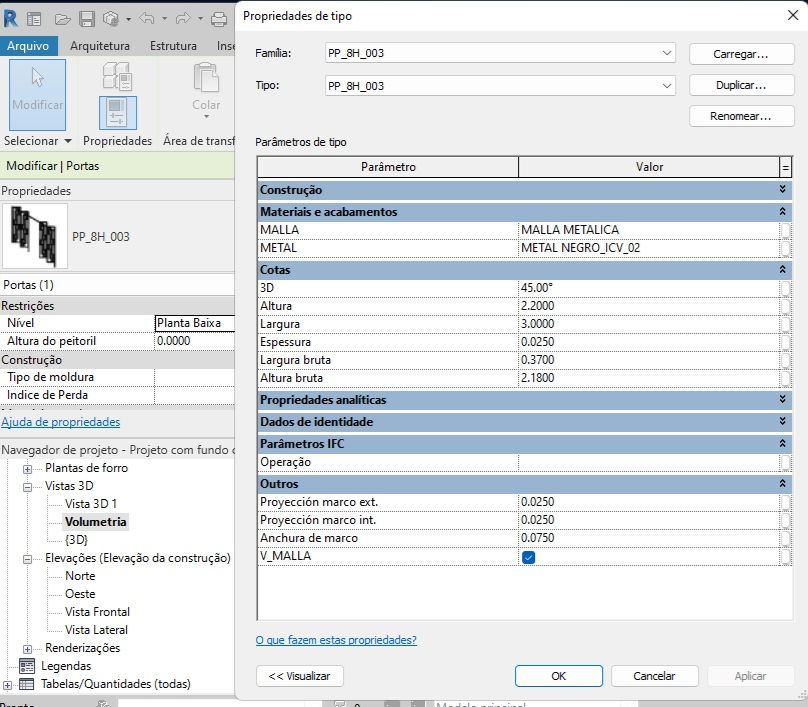The width and height of the screenshot is (808, 707).
Task: Collapse the Outros parameter group
Action: point(782,483)
